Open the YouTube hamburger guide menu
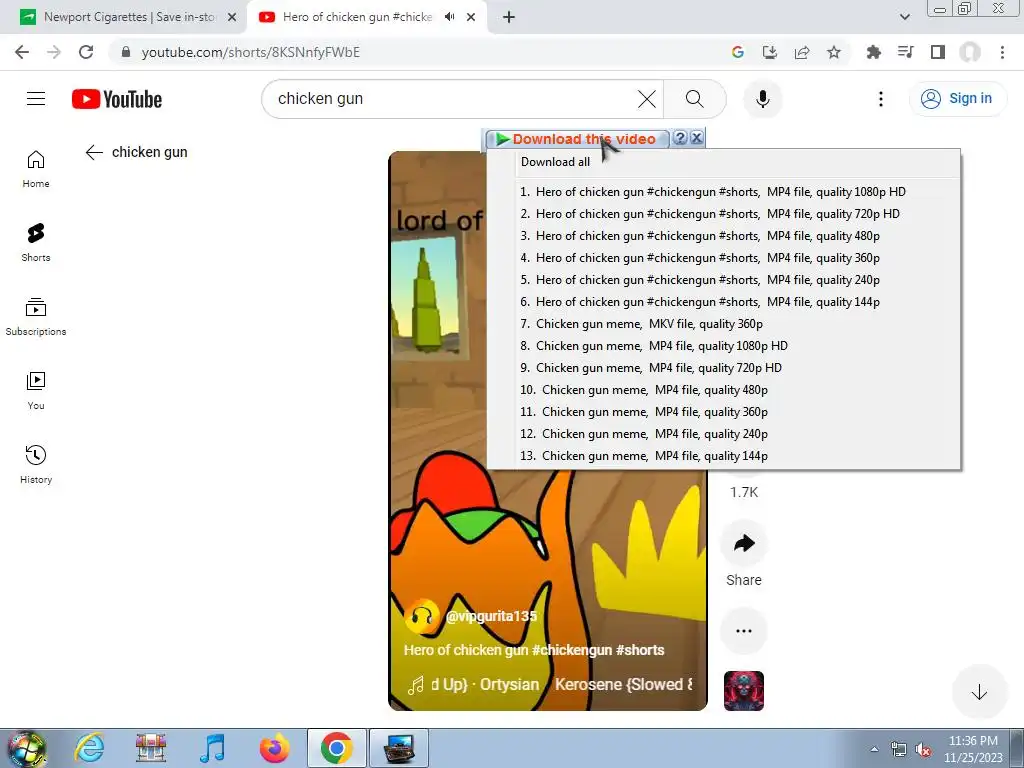 coord(36,99)
